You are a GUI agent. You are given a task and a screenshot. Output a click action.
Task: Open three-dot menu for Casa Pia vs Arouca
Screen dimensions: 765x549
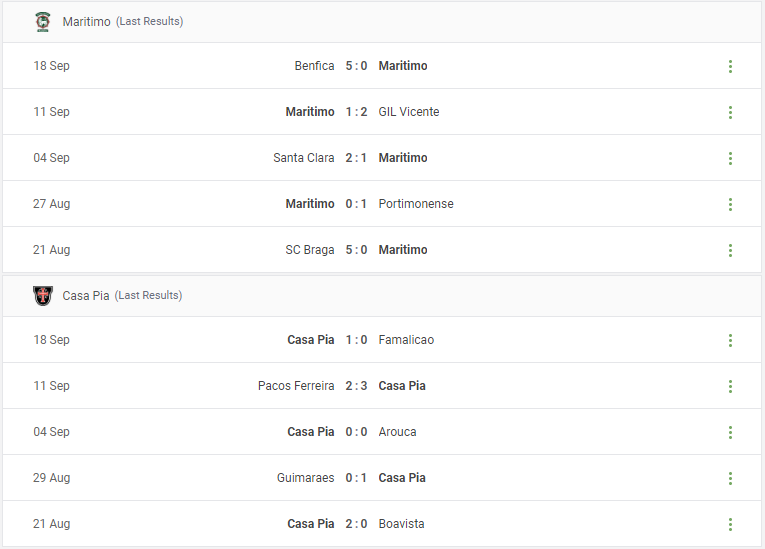[730, 432]
